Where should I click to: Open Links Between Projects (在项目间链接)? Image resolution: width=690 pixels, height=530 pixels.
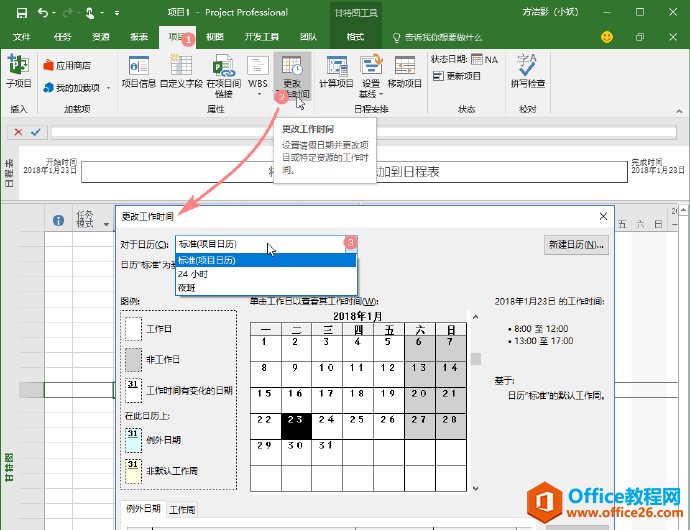[224, 76]
